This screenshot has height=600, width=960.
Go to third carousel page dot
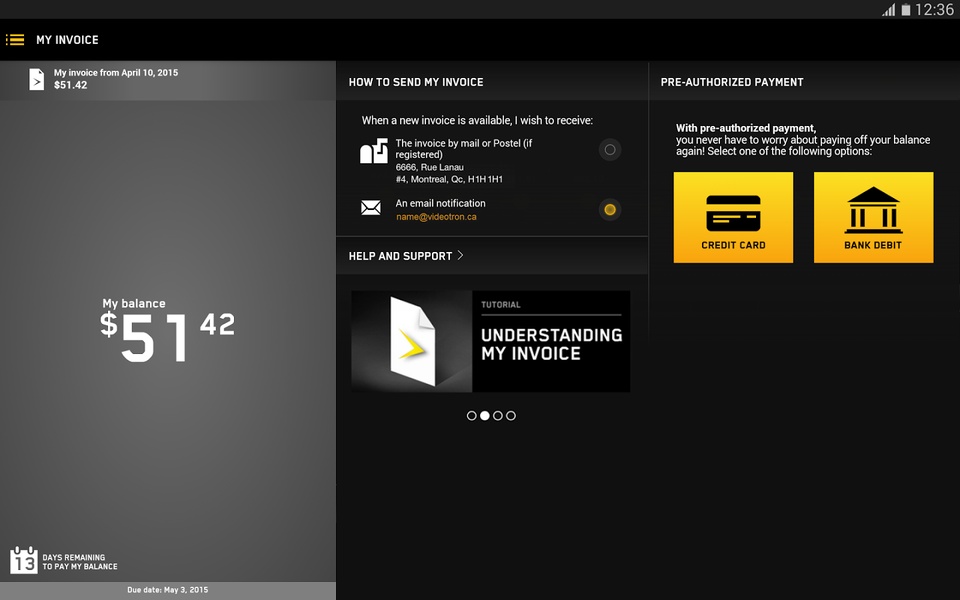(498, 416)
